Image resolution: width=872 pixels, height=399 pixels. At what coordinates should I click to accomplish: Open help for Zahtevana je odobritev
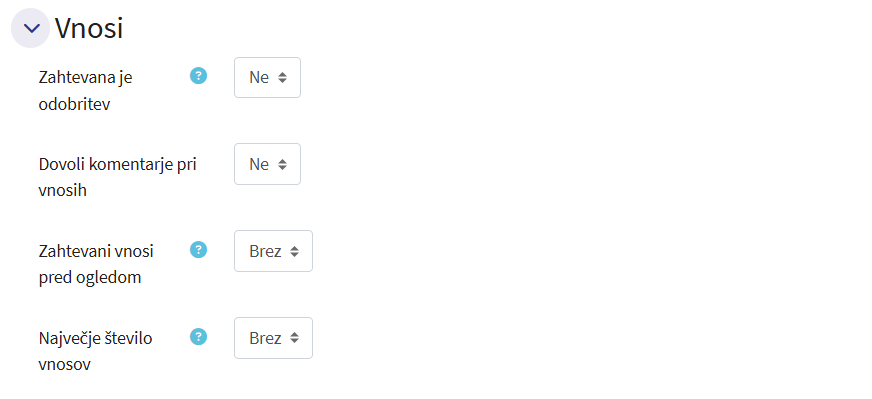tap(199, 76)
